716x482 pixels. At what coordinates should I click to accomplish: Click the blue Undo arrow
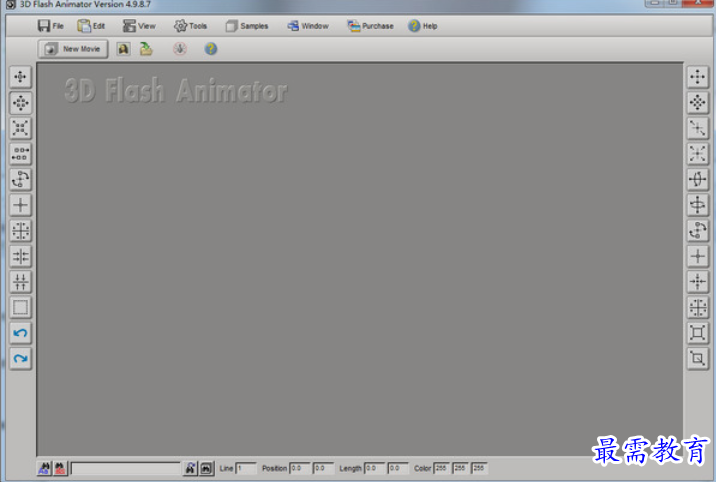tap(21, 333)
